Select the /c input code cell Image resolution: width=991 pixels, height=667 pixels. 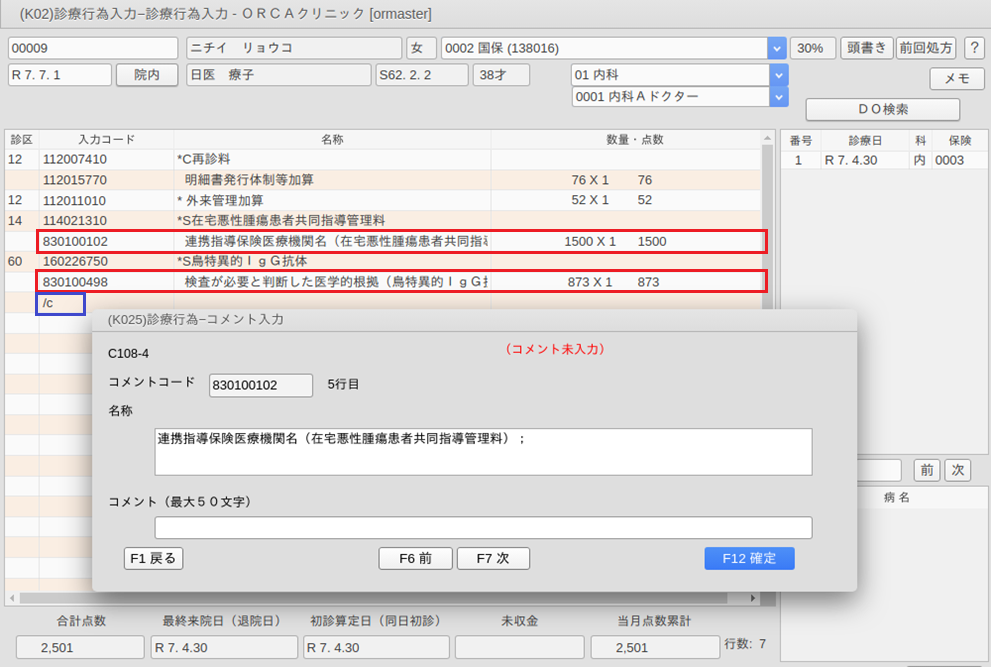[61, 303]
